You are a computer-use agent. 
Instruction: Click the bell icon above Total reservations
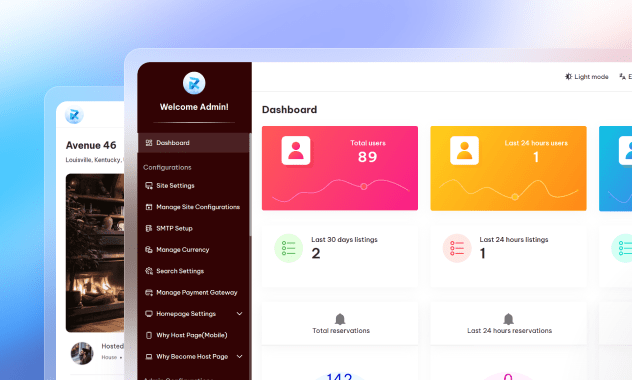point(340,319)
